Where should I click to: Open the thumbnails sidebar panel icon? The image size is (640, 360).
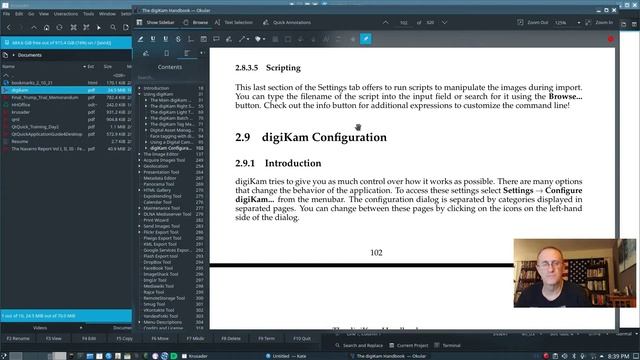click(167, 53)
